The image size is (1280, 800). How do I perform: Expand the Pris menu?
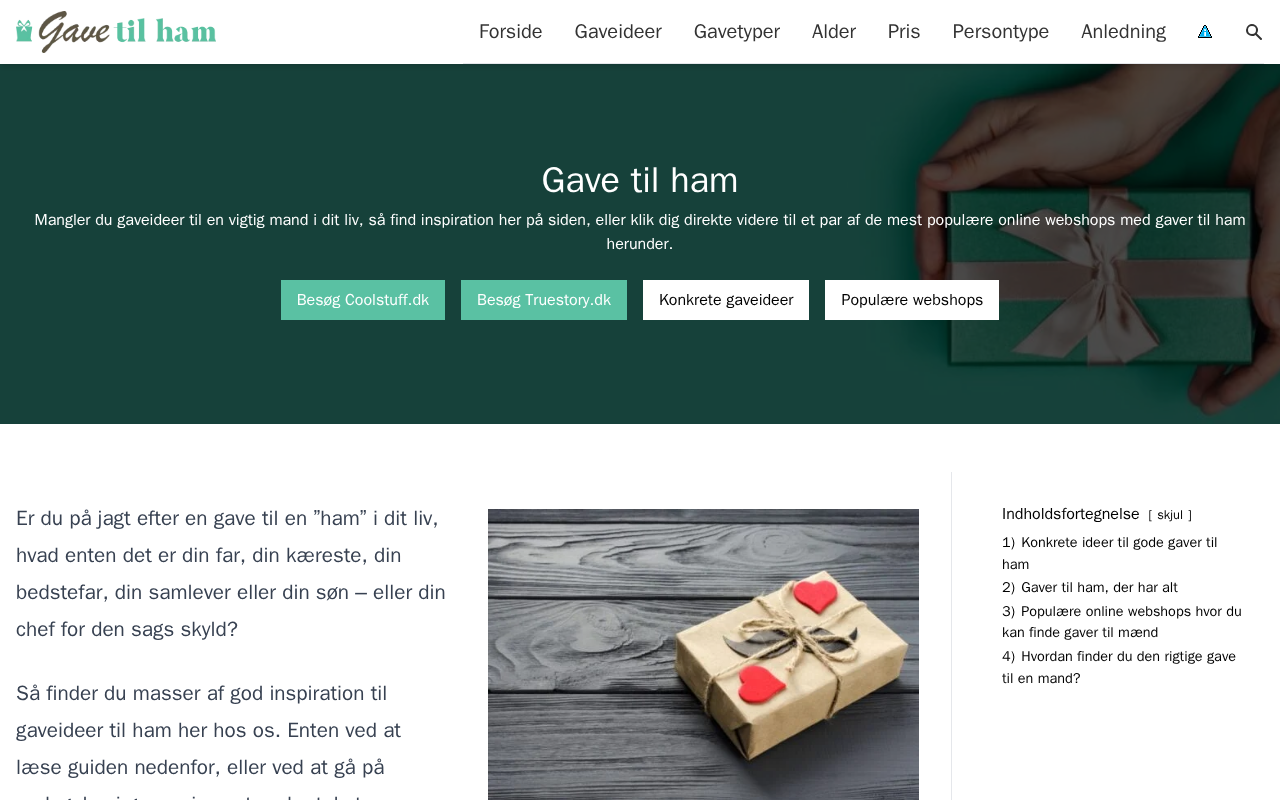pyautogui.click(x=904, y=32)
